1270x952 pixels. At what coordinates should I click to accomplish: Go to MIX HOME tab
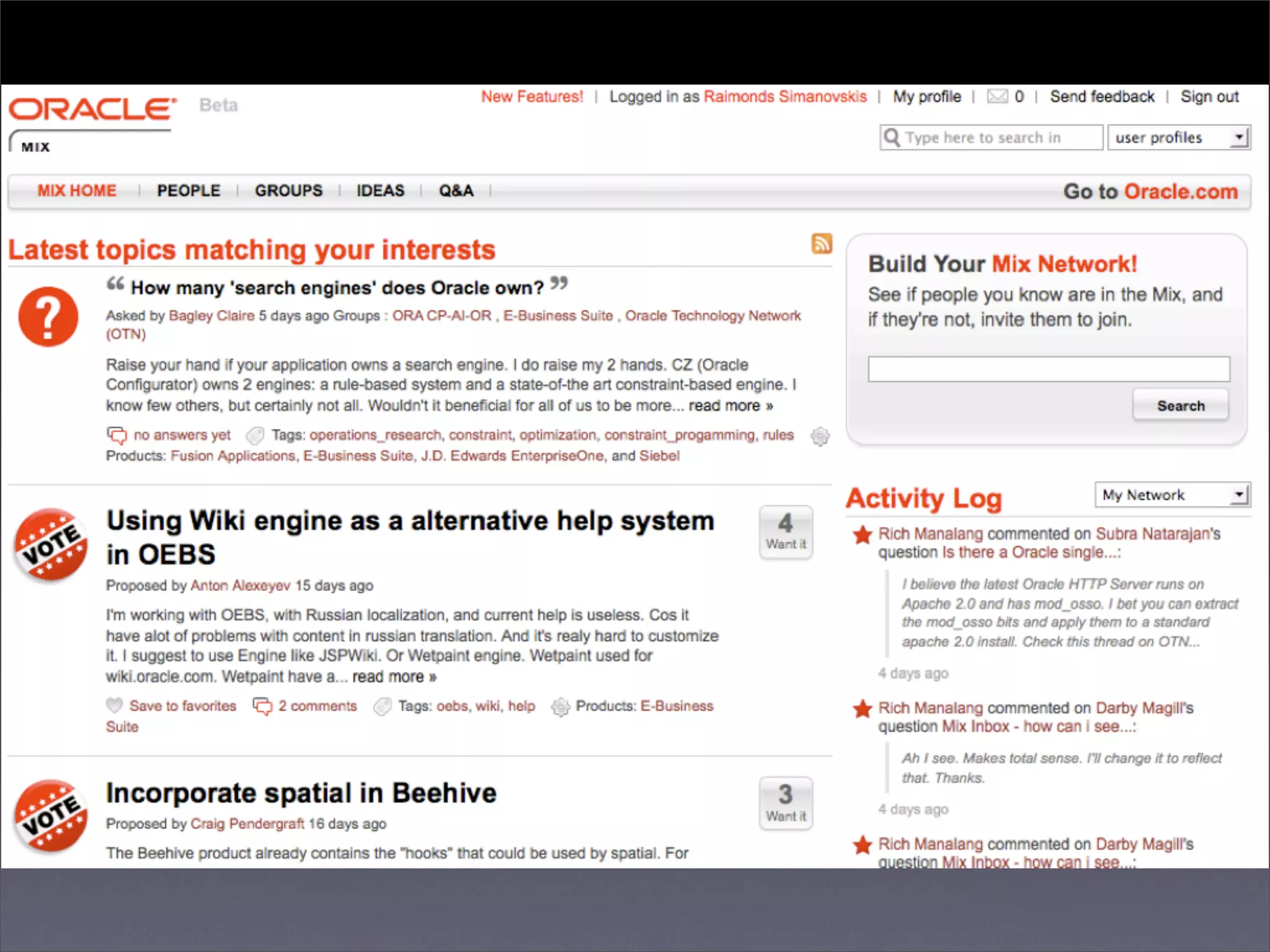77,190
